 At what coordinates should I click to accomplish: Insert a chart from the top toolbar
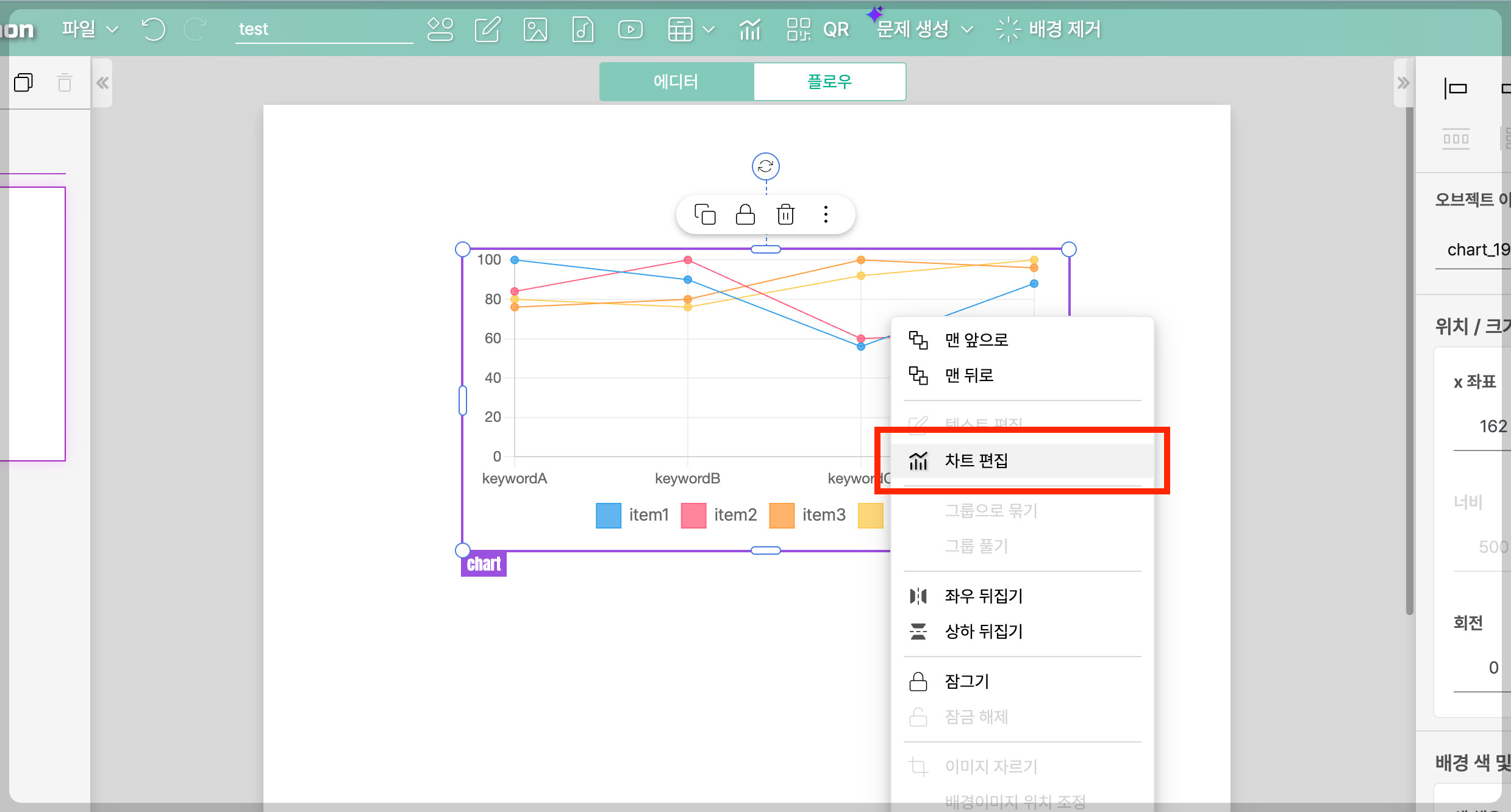[x=749, y=29]
